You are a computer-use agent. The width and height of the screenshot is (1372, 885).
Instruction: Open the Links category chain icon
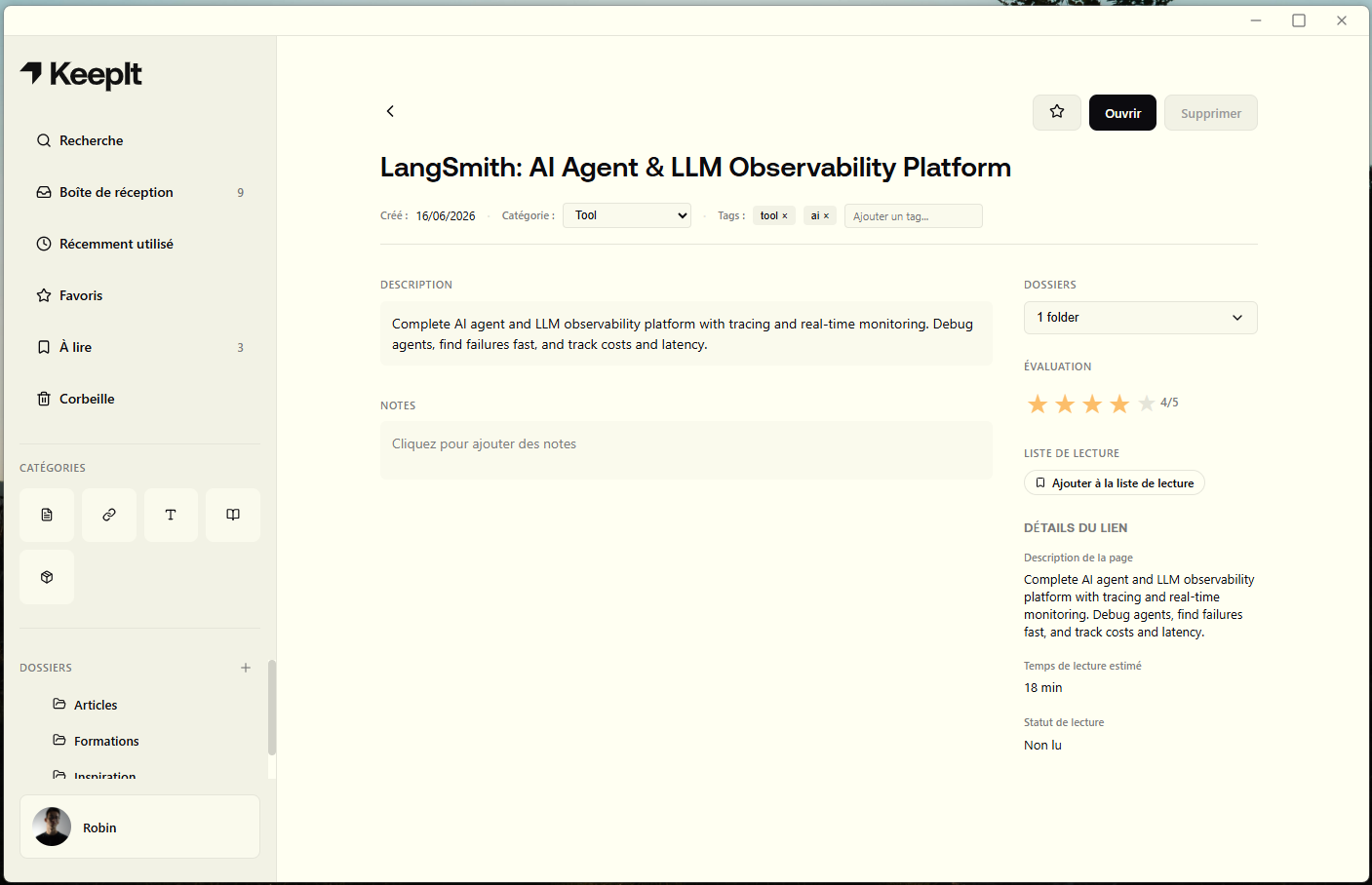tap(109, 515)
